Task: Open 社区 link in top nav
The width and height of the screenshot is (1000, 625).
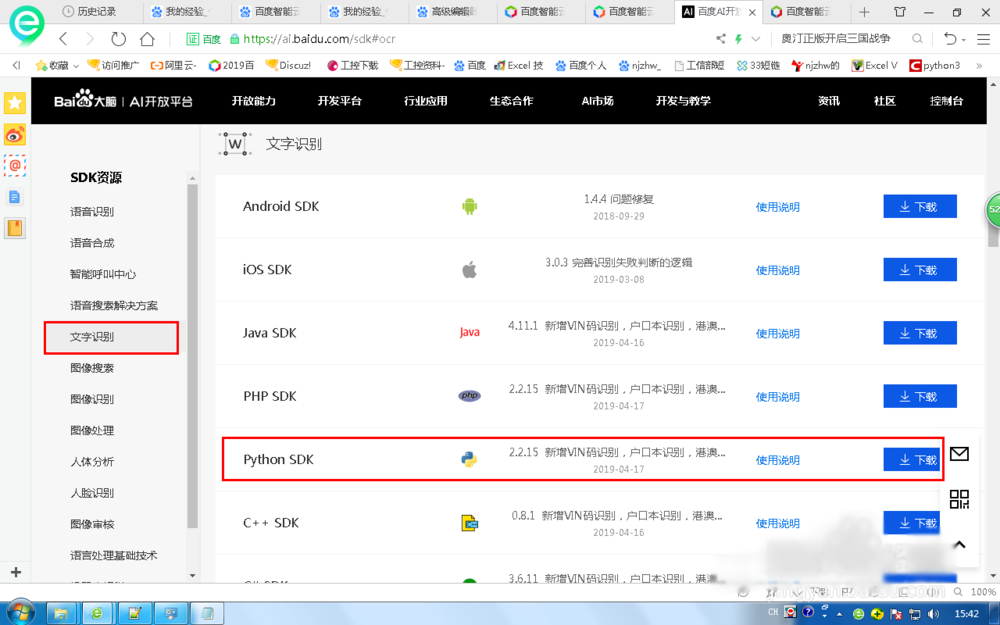Action: tap(885, 101)
